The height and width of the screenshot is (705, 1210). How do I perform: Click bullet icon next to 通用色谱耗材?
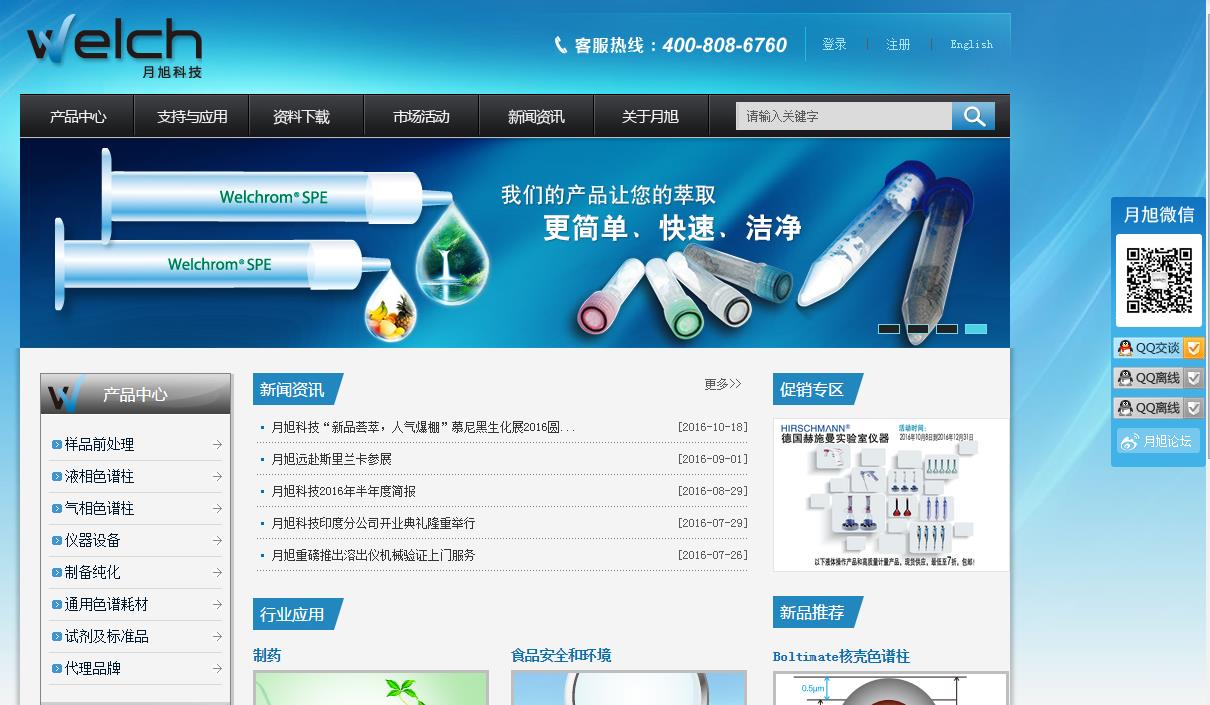point(57,604)
